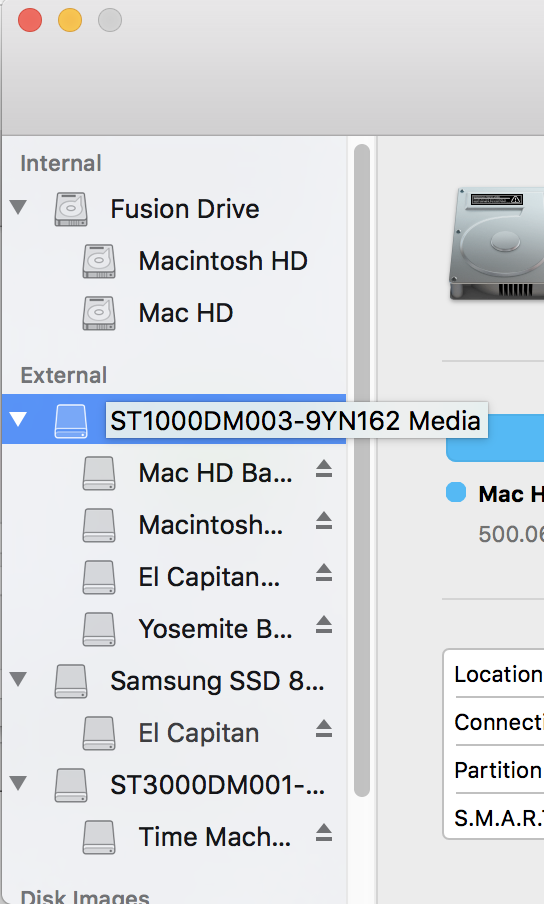Click the large hard drive image
This screenshot has width=544, height=904.
pos(496,243)
